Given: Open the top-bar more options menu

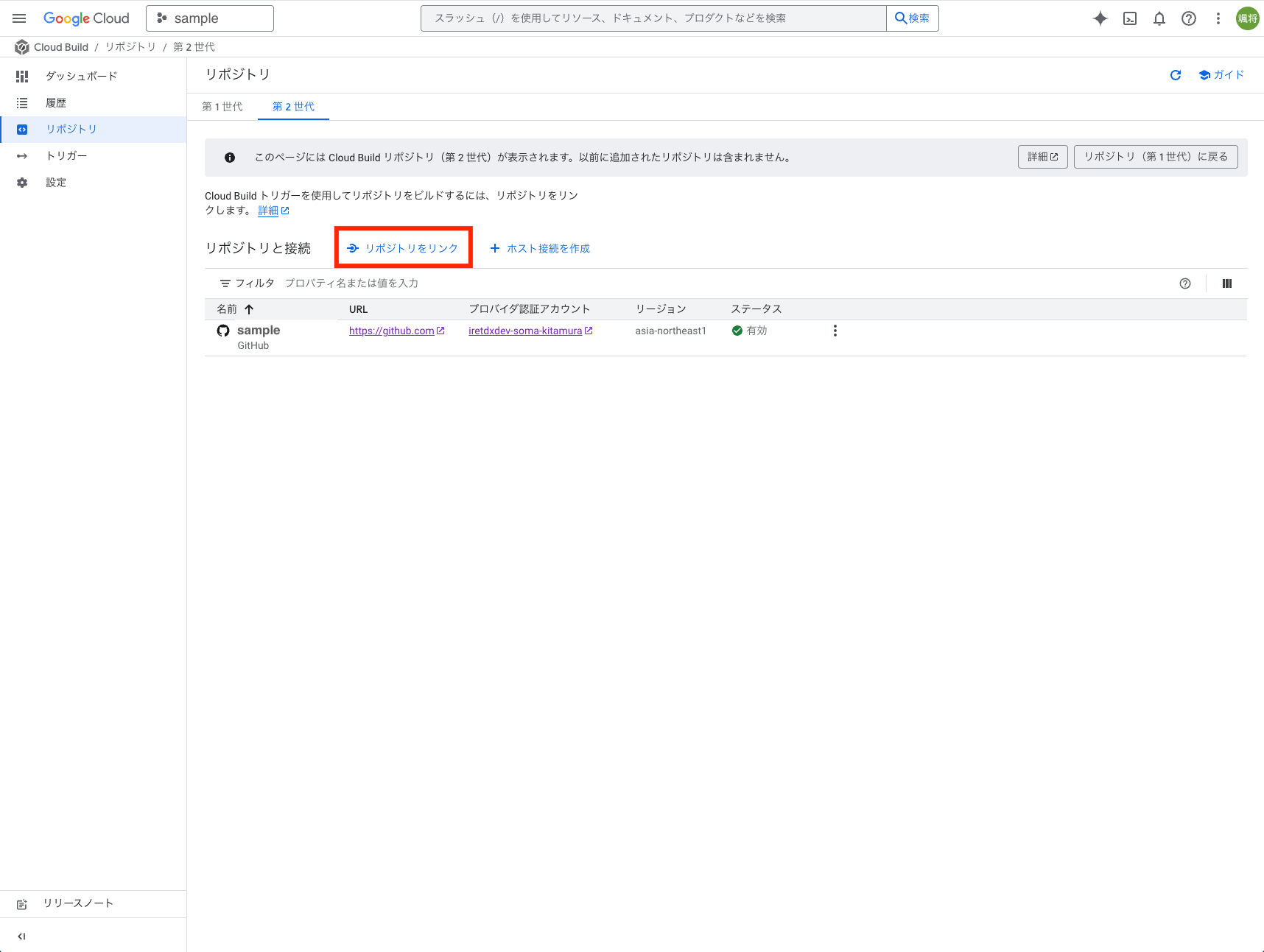Looking at the screenshot, I should tap(1218, 18).
